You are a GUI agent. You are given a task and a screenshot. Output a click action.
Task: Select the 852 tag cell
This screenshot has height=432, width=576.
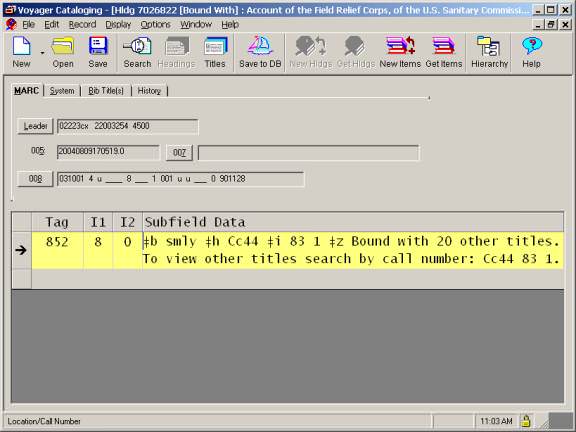pyautogui.click(x=57, y=250)
